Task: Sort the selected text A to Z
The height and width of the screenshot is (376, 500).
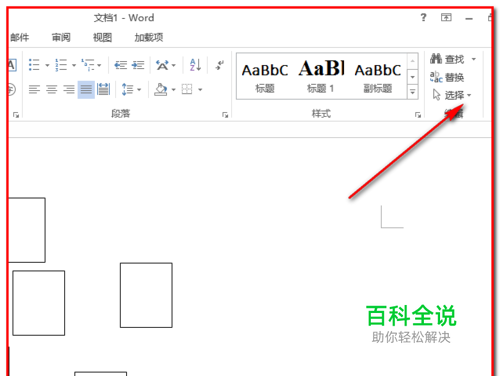Action: point(195,65)
